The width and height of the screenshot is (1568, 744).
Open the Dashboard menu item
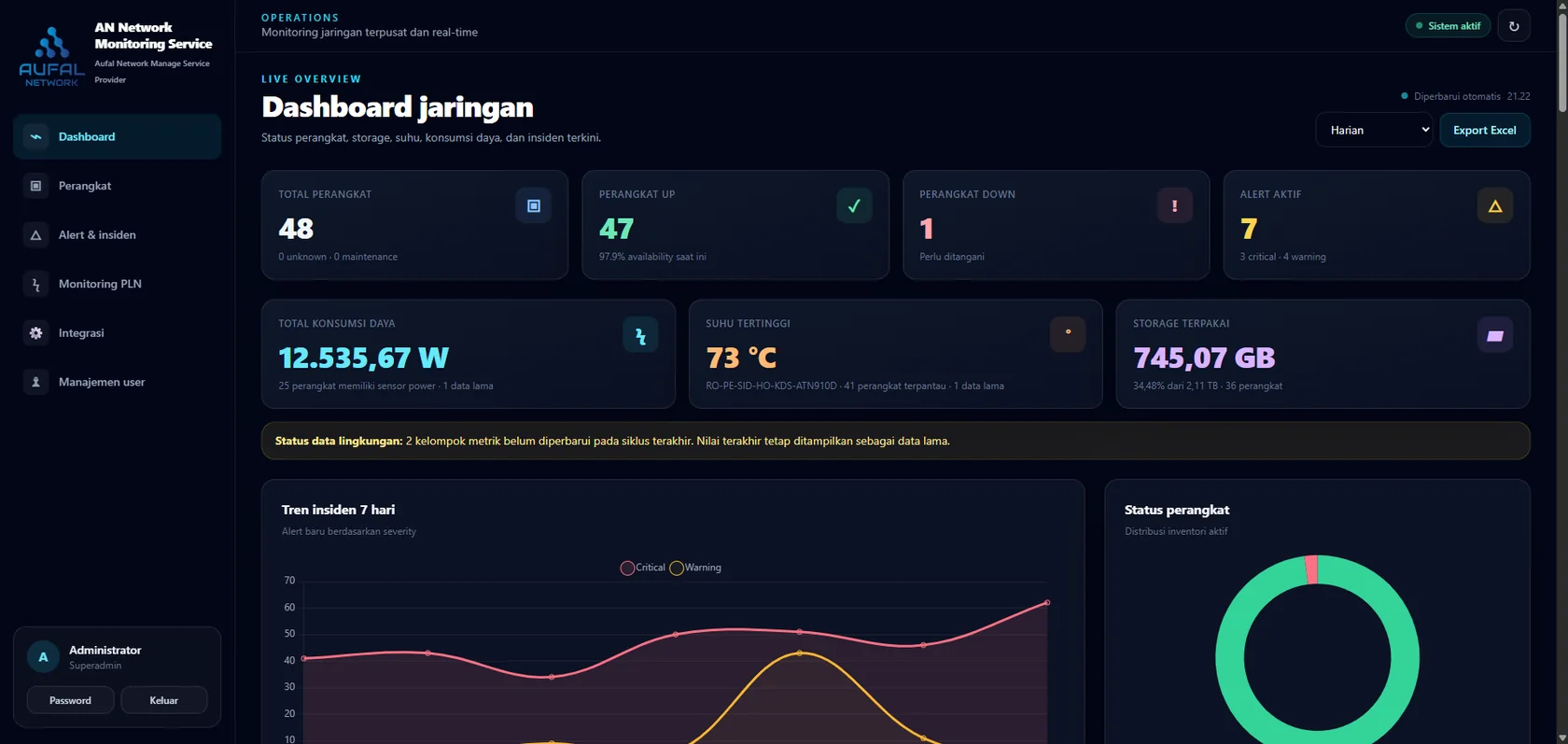[x=118, y=136]
